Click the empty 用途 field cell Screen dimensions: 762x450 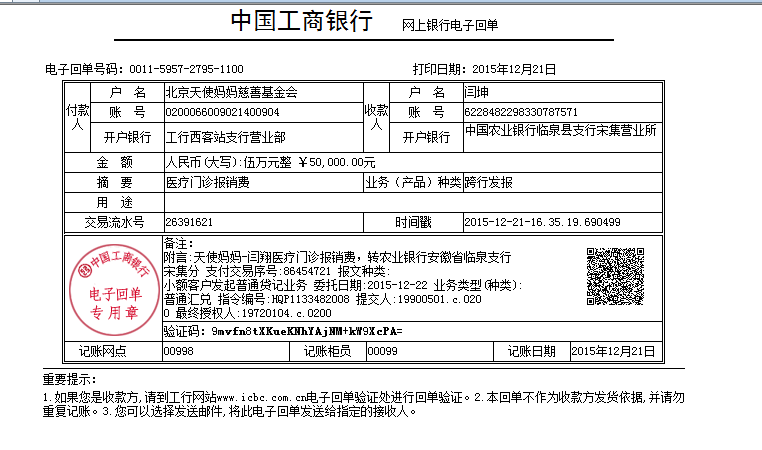(413, 202)
